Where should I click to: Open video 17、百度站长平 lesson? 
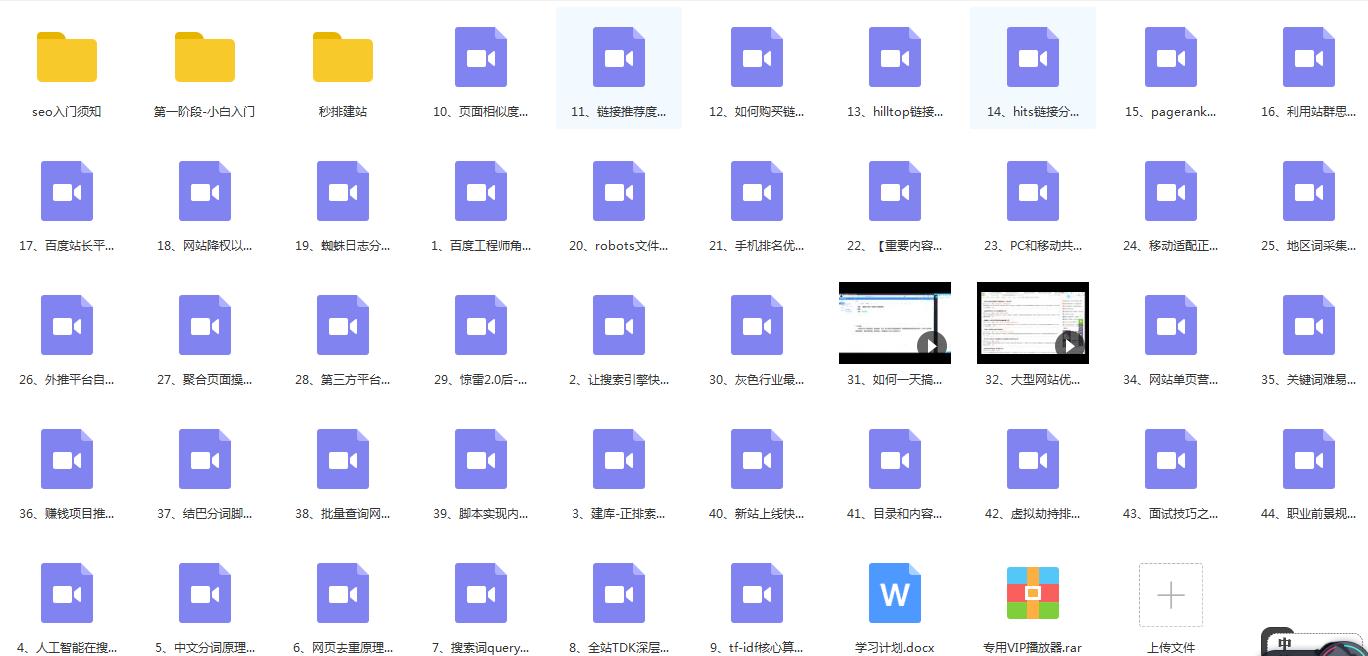coord(66,190)
